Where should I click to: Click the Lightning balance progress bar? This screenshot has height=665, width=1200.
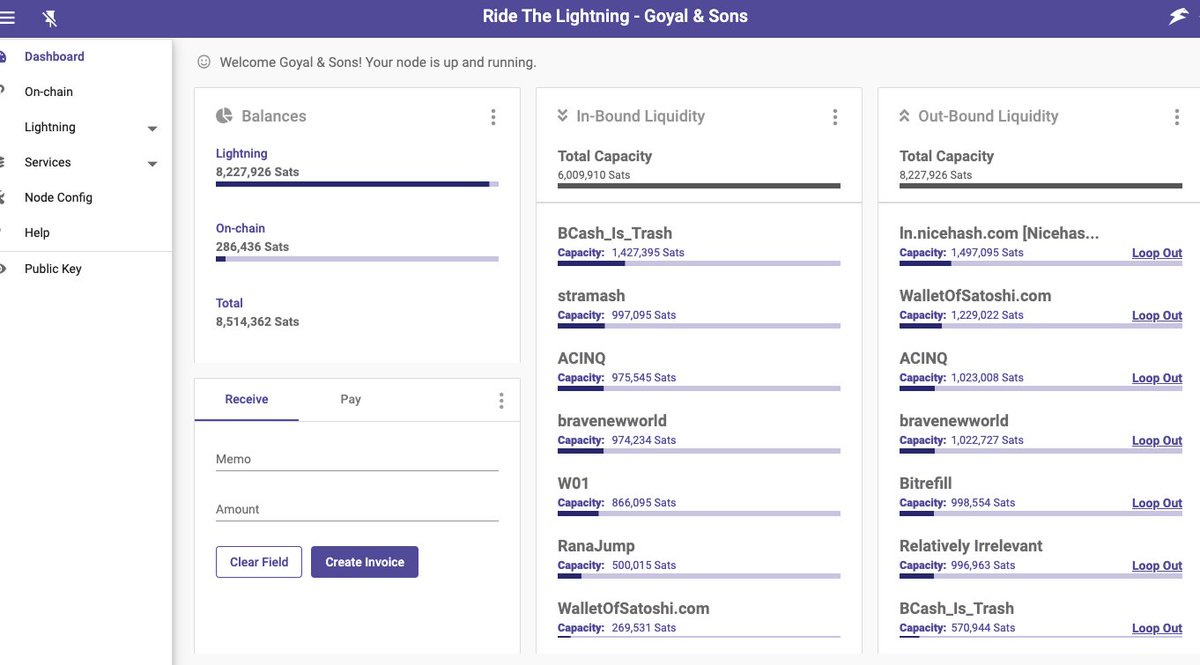(x=357, y=184)
